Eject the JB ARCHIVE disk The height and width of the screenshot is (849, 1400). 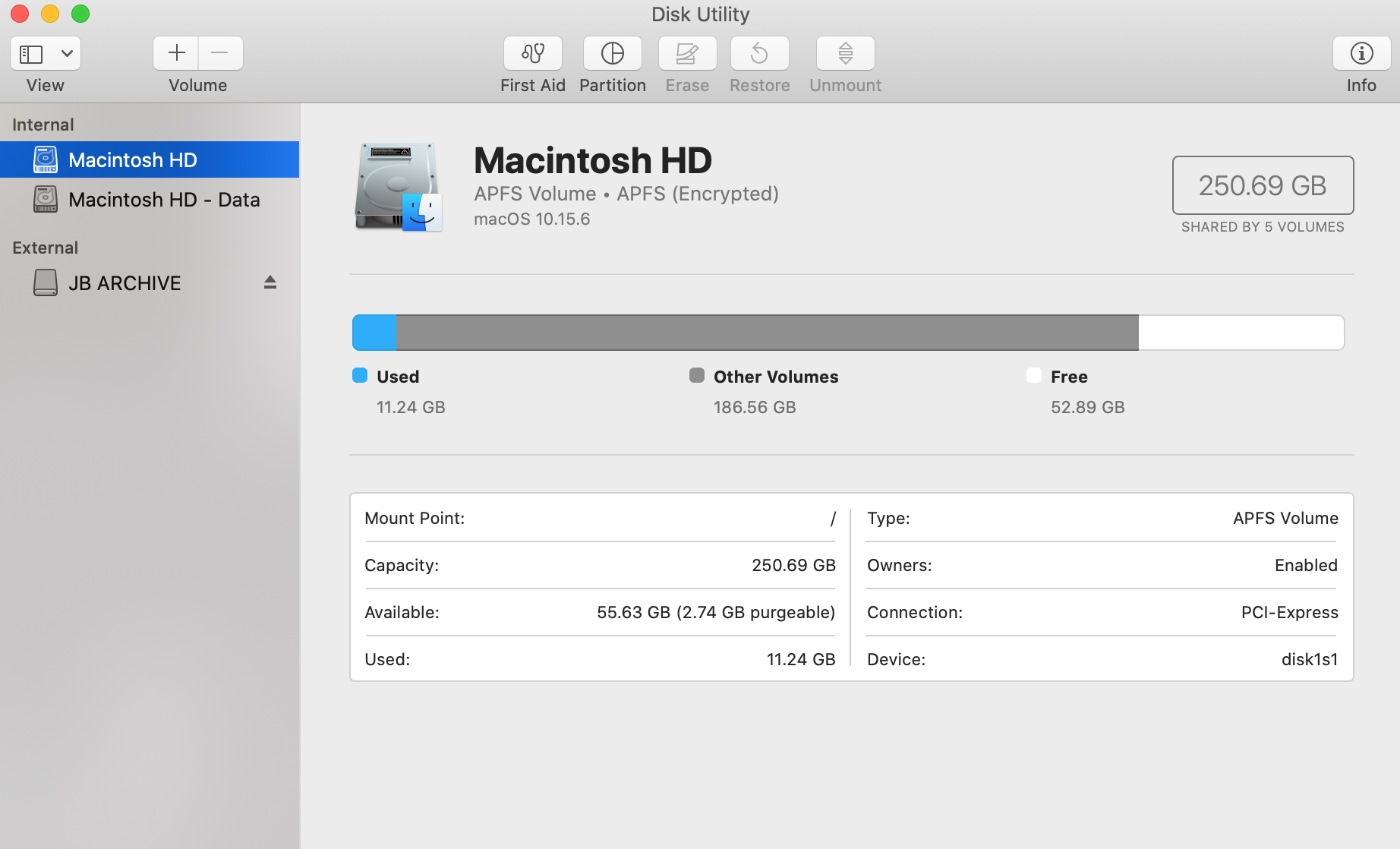tap(270, 282)
